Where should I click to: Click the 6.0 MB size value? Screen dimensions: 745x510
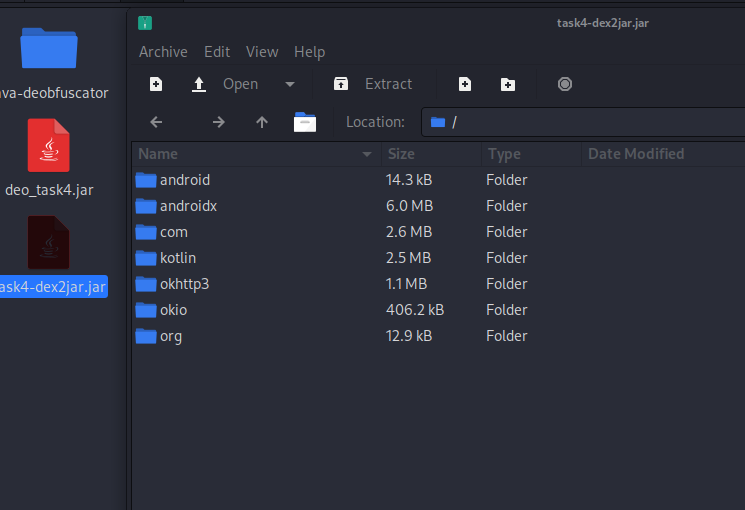(x=410, y=206)
